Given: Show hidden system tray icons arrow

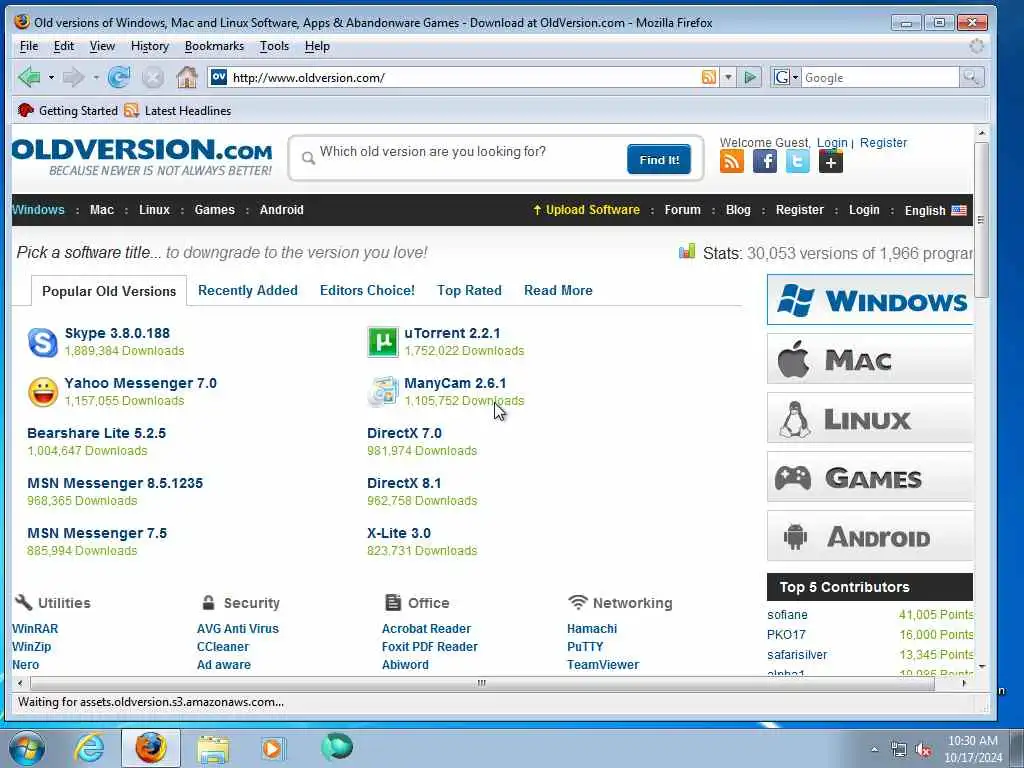Looking at the screenshot, I should (874, 749).
